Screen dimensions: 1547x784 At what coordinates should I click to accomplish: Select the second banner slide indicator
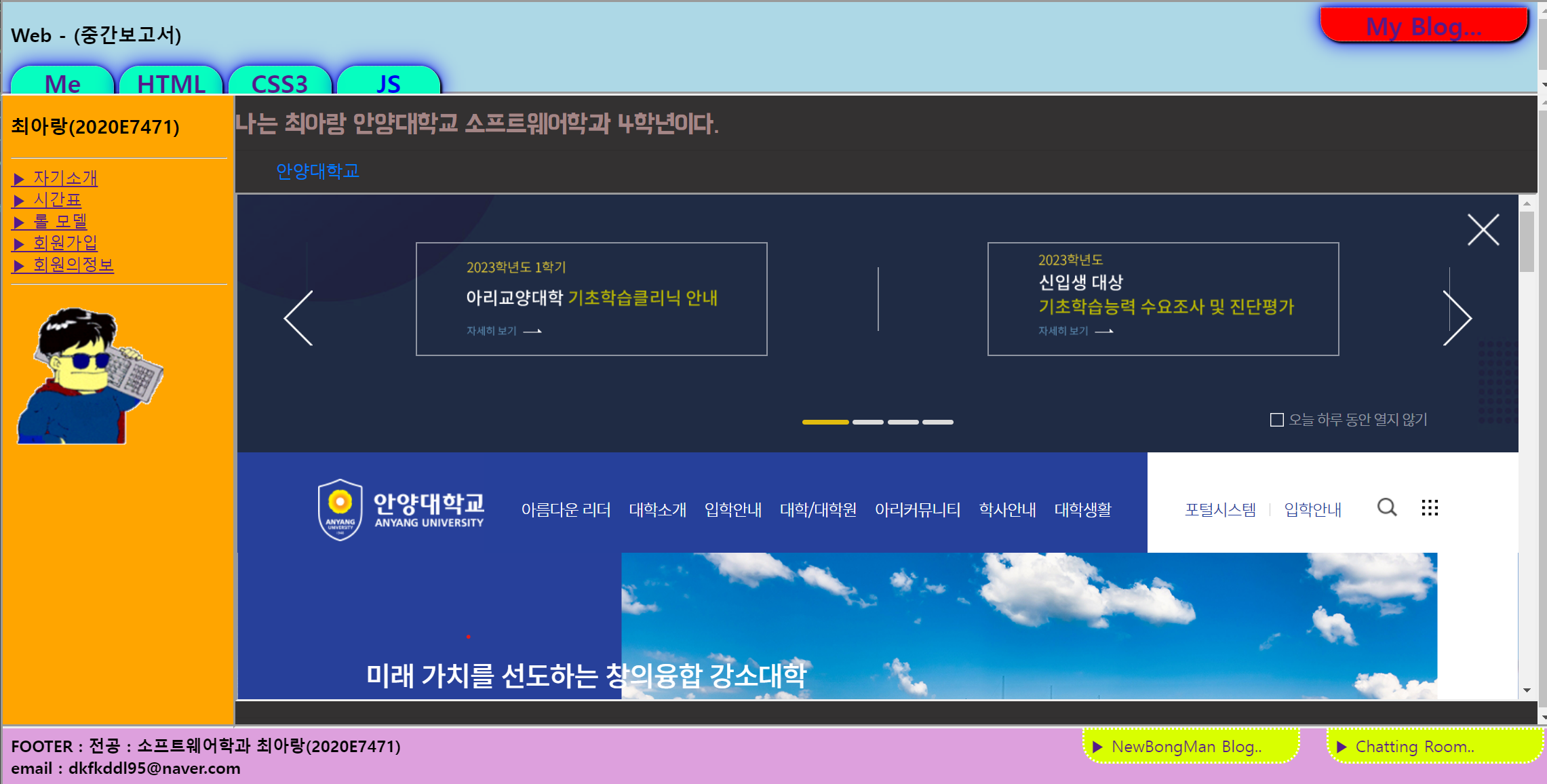[x=867, y=422]
